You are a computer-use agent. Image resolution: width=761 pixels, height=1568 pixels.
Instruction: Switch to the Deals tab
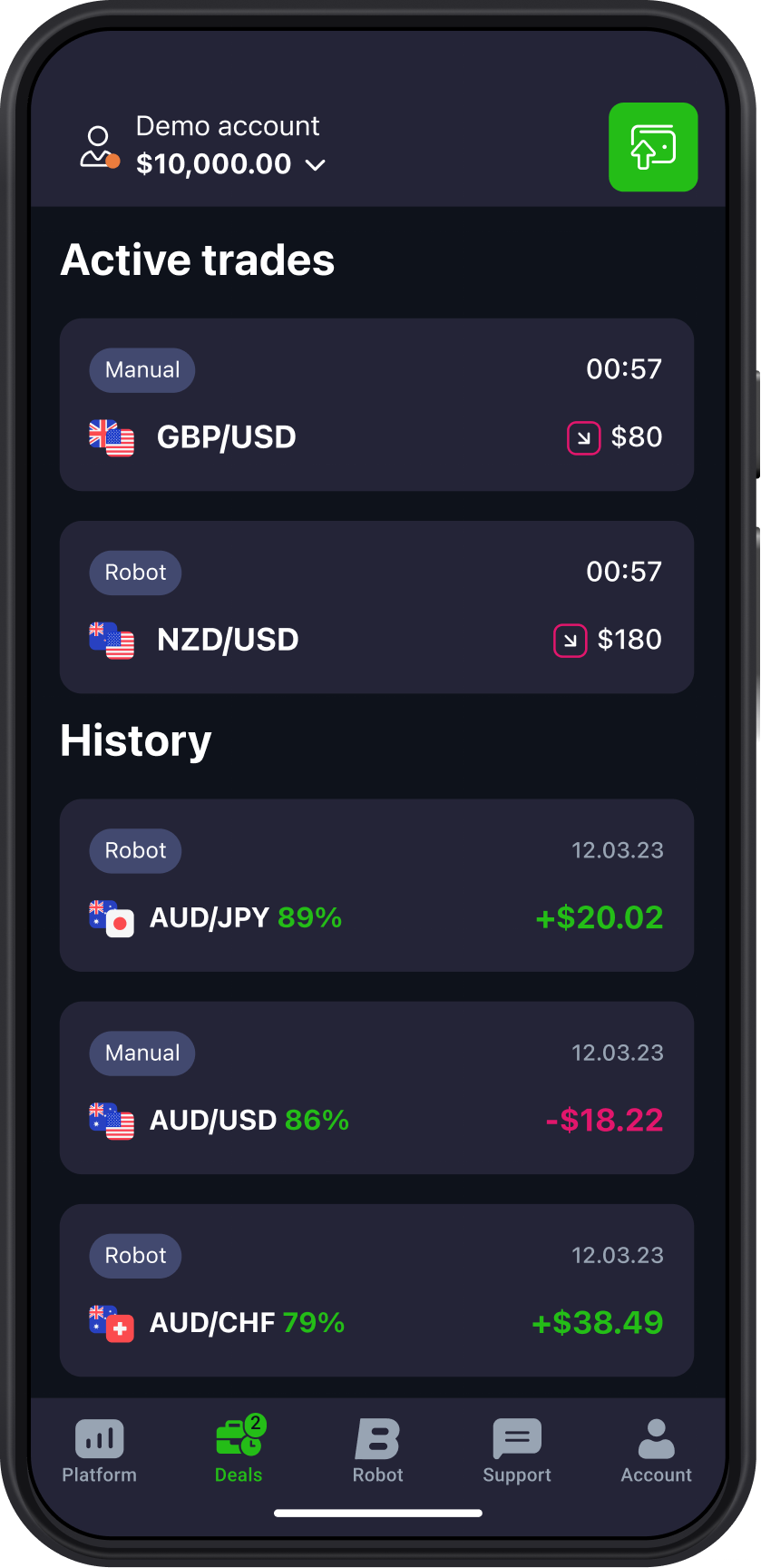pyautogui.click(x=239, y=1450)
